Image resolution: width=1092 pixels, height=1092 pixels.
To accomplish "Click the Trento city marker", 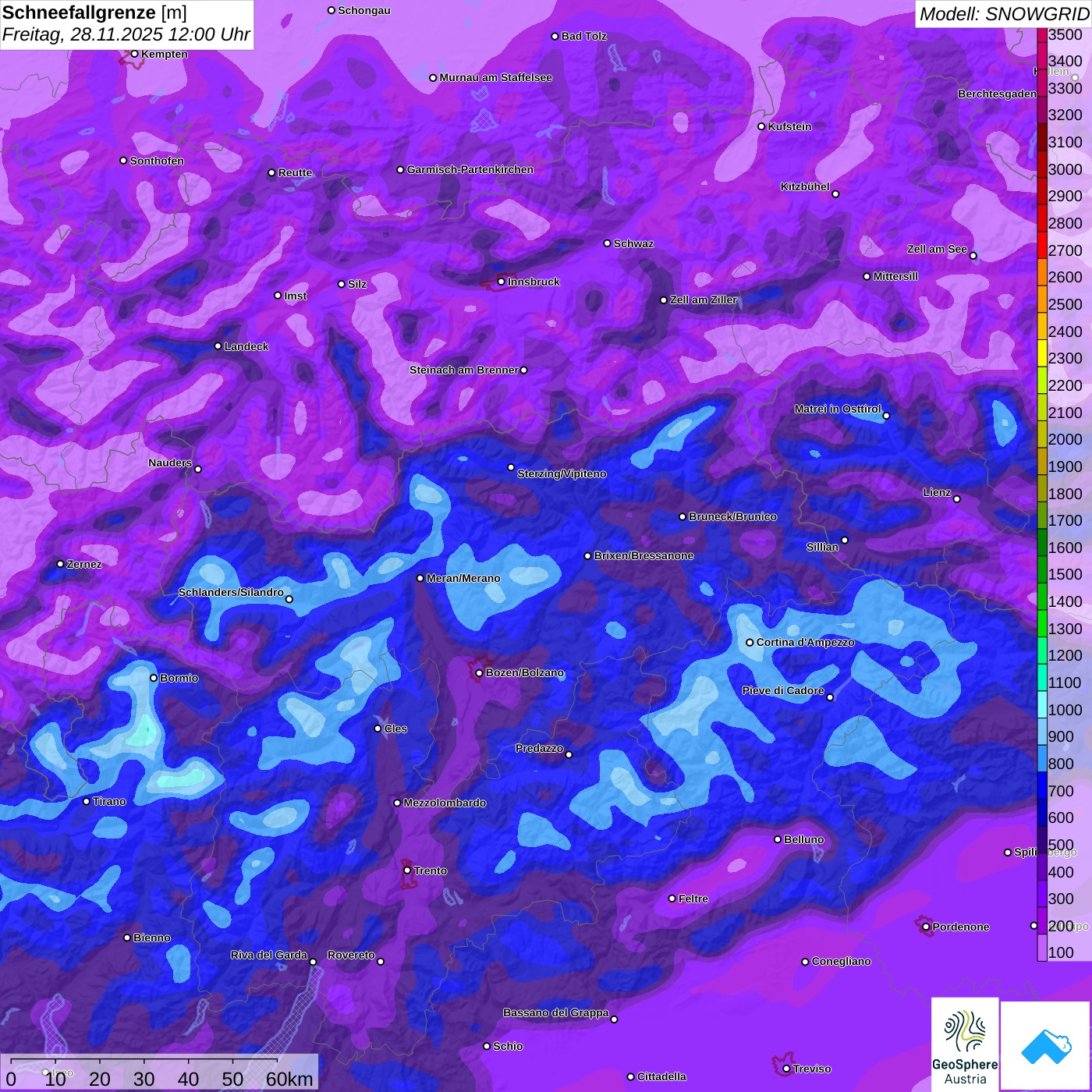I will coord(407,870).
